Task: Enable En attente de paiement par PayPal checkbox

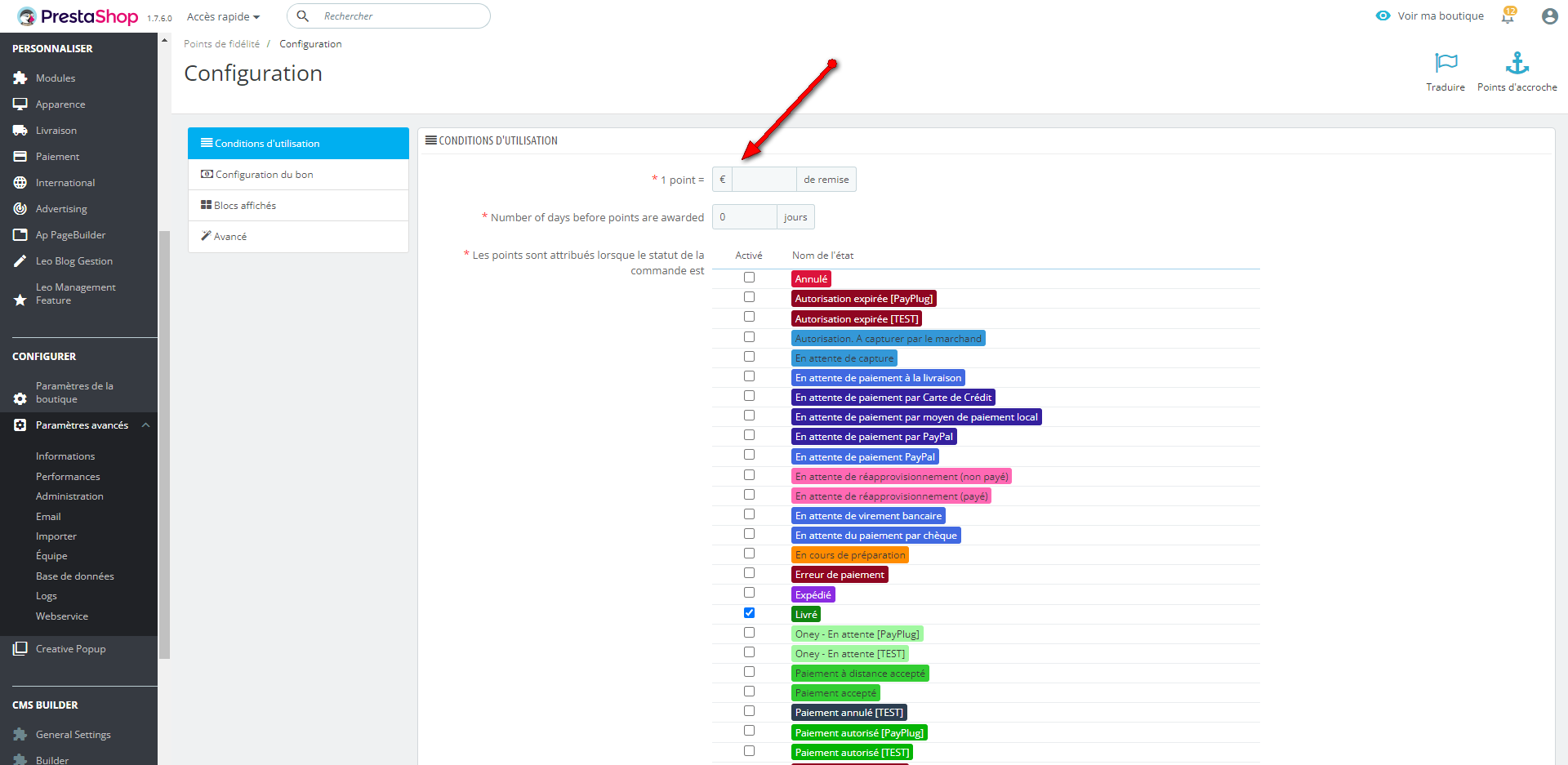Action: [749, 435]
